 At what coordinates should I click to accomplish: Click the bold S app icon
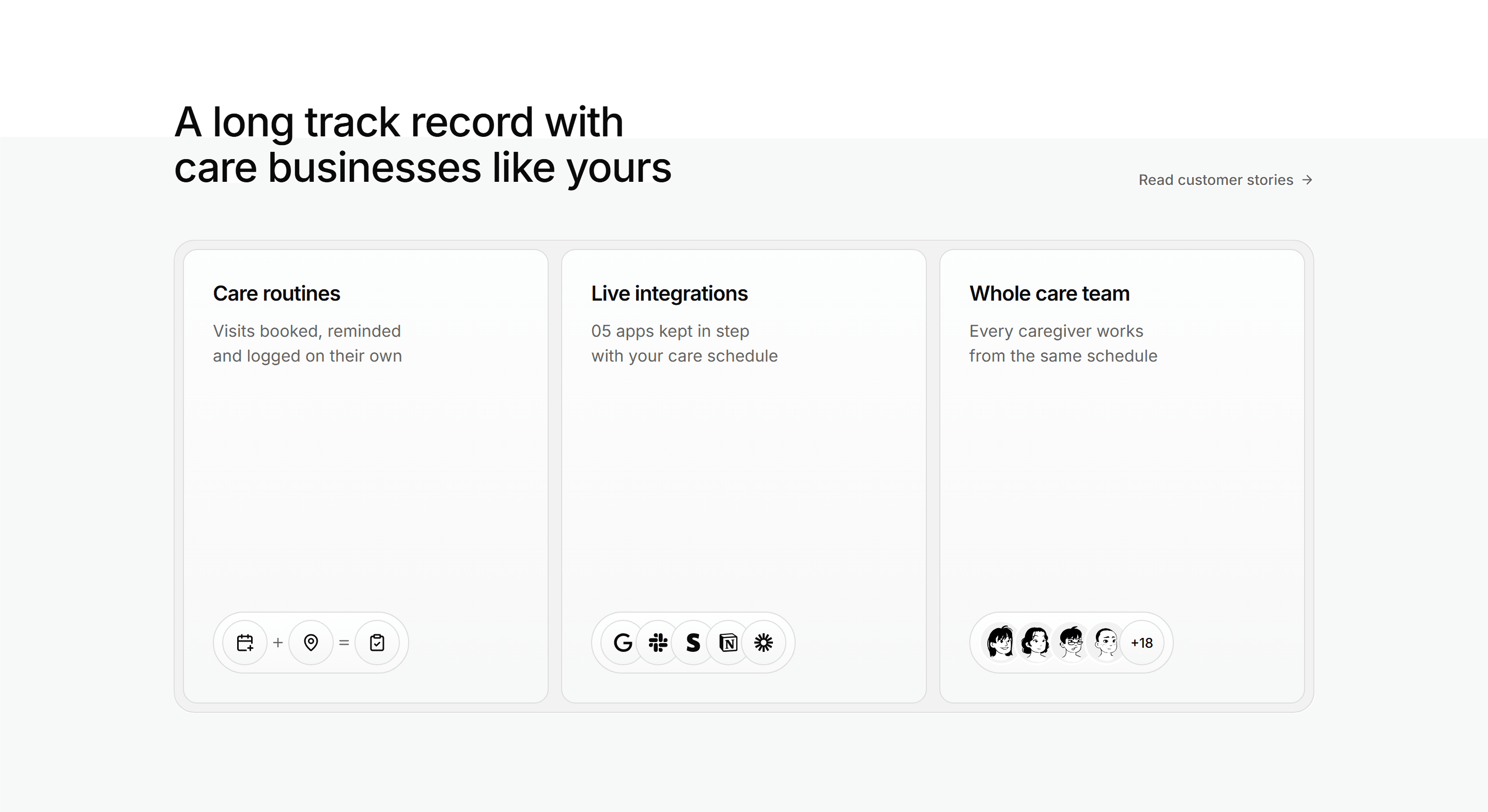[693, 642]
